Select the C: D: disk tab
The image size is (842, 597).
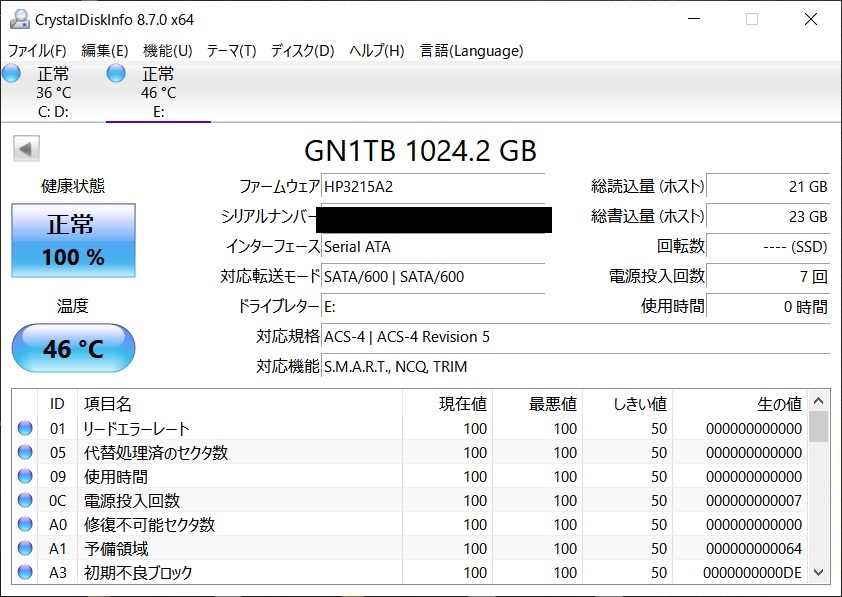(x=53, y=92)
